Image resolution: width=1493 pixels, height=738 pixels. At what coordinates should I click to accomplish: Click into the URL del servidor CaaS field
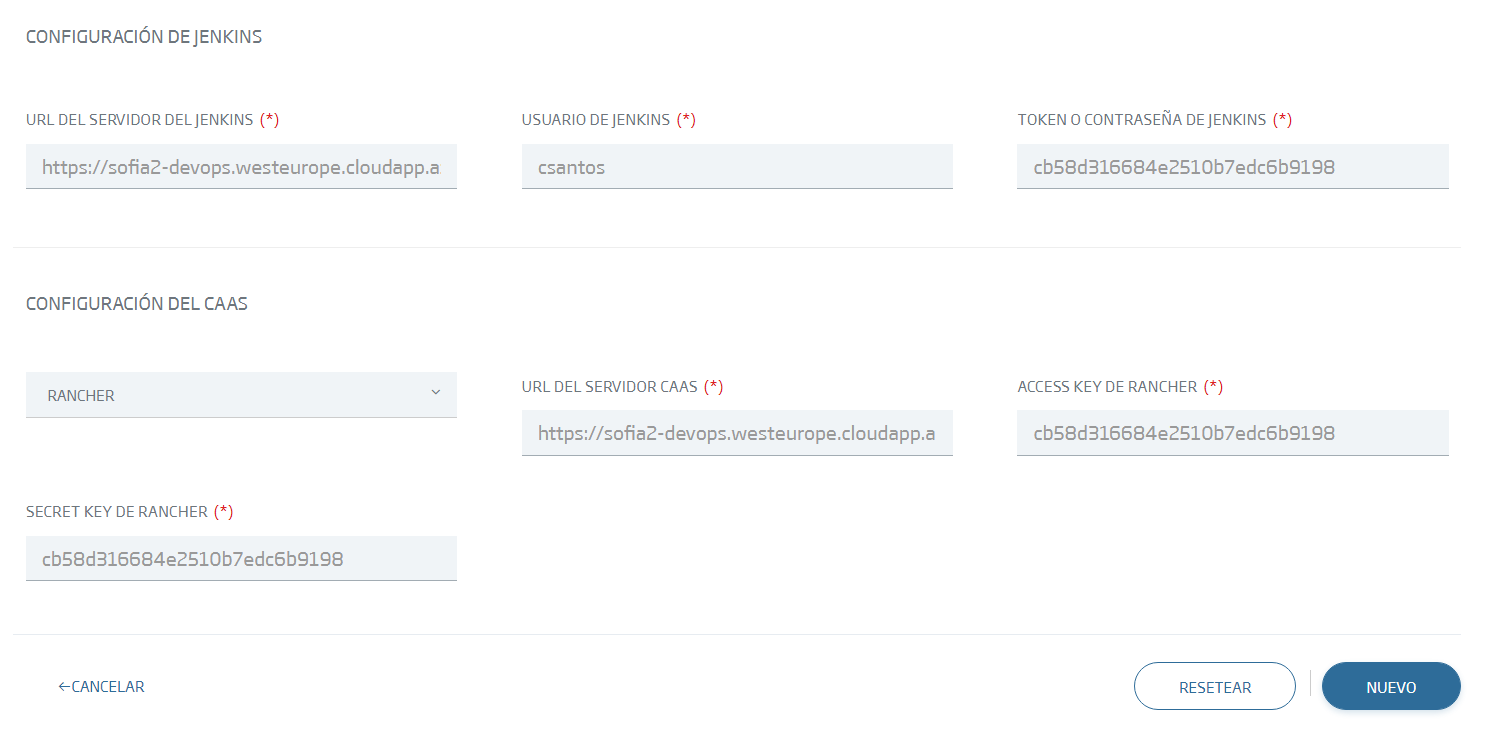[x=737, y=433]
